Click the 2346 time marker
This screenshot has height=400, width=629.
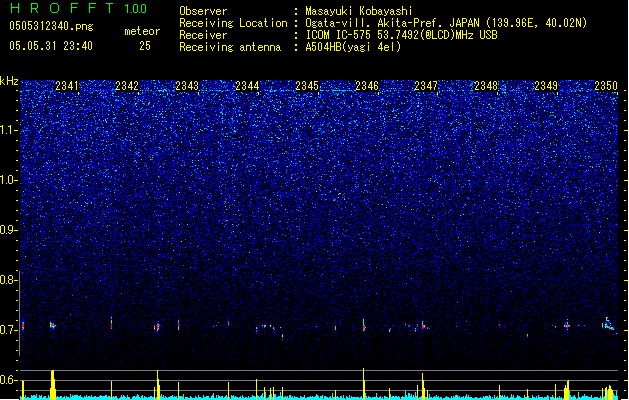(x=367, y=86)
